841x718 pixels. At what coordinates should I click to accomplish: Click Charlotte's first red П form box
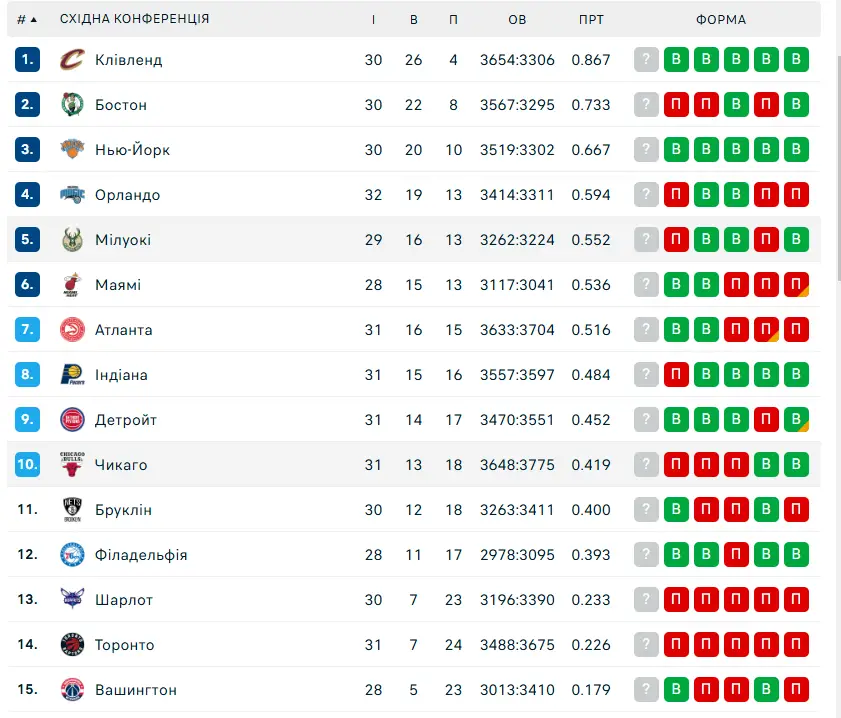[x=676, y=599]
